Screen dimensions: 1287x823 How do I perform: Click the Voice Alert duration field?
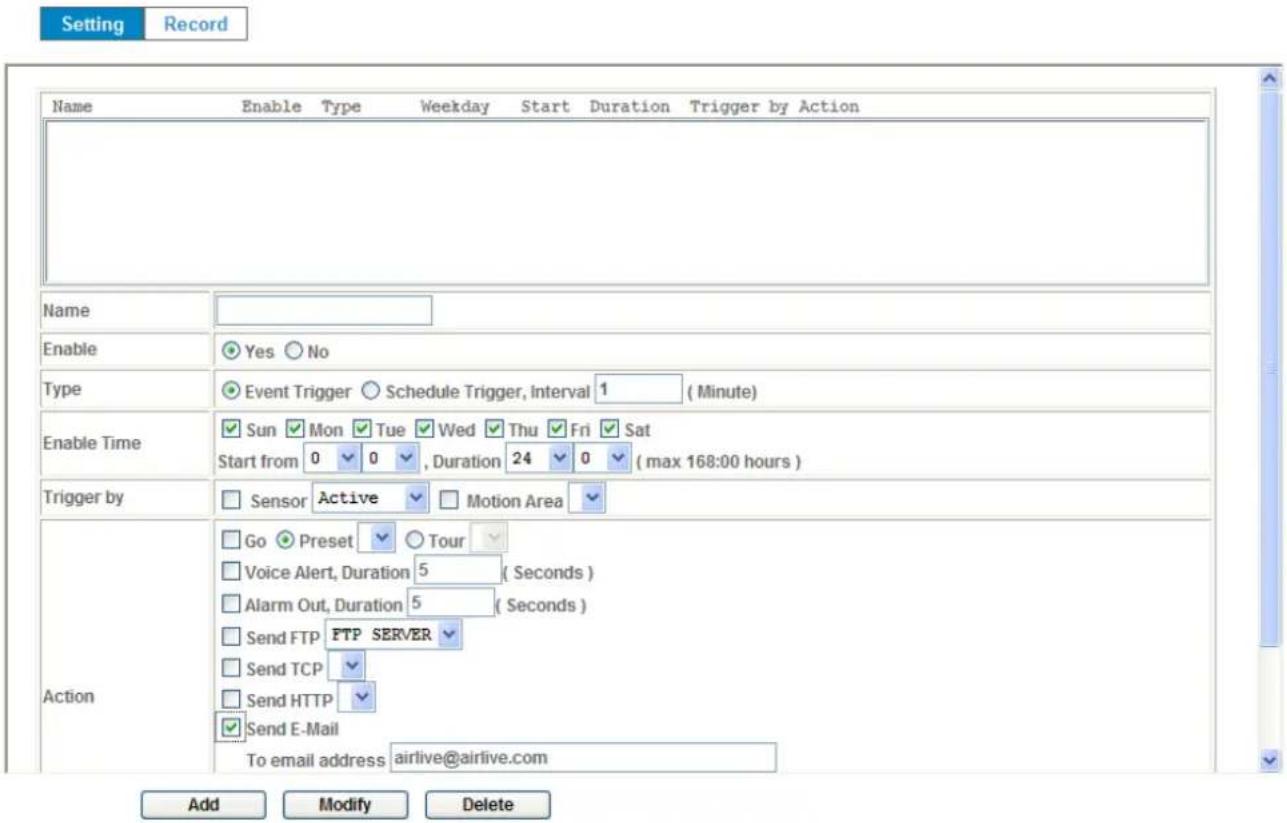pyautogui.click(x=457, y=571)
